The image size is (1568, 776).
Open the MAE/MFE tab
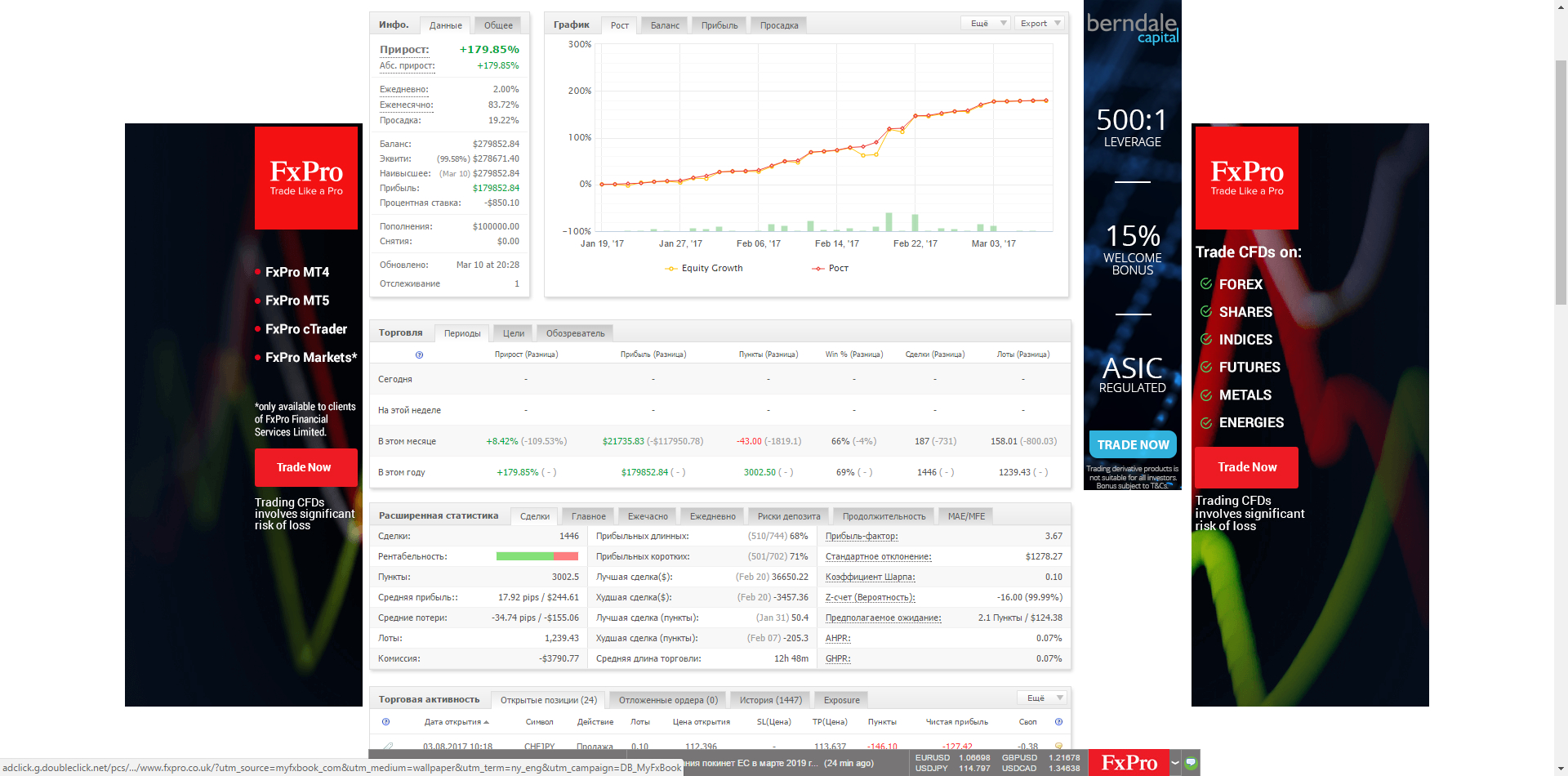[966, 516]
